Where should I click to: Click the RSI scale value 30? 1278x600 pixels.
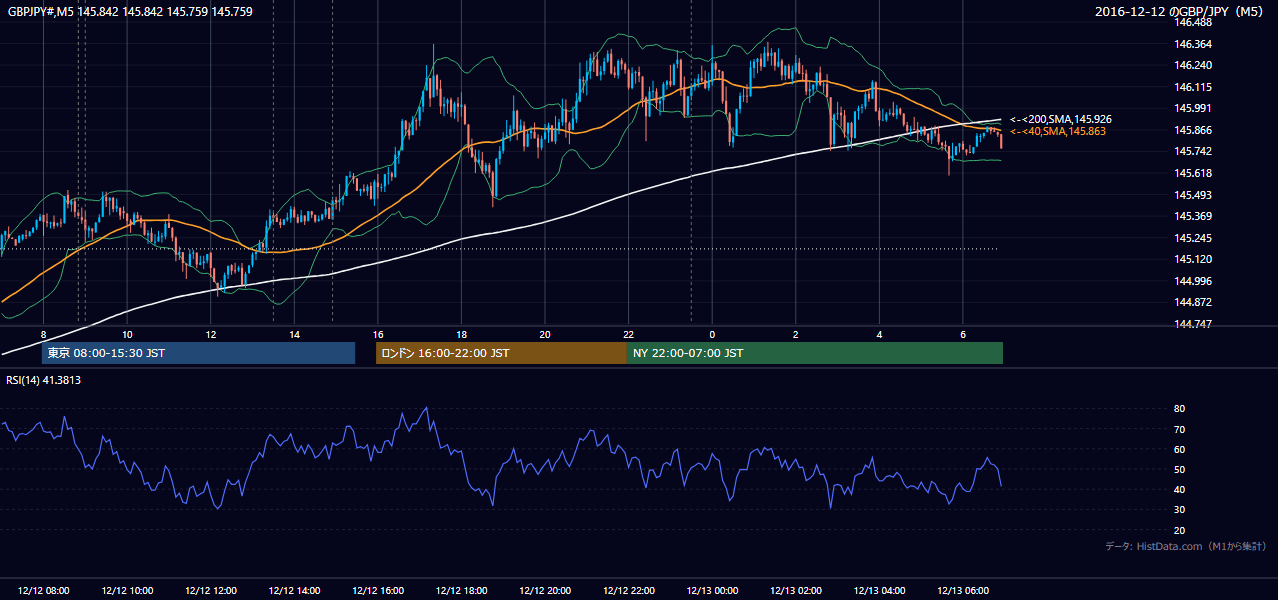1180,510
